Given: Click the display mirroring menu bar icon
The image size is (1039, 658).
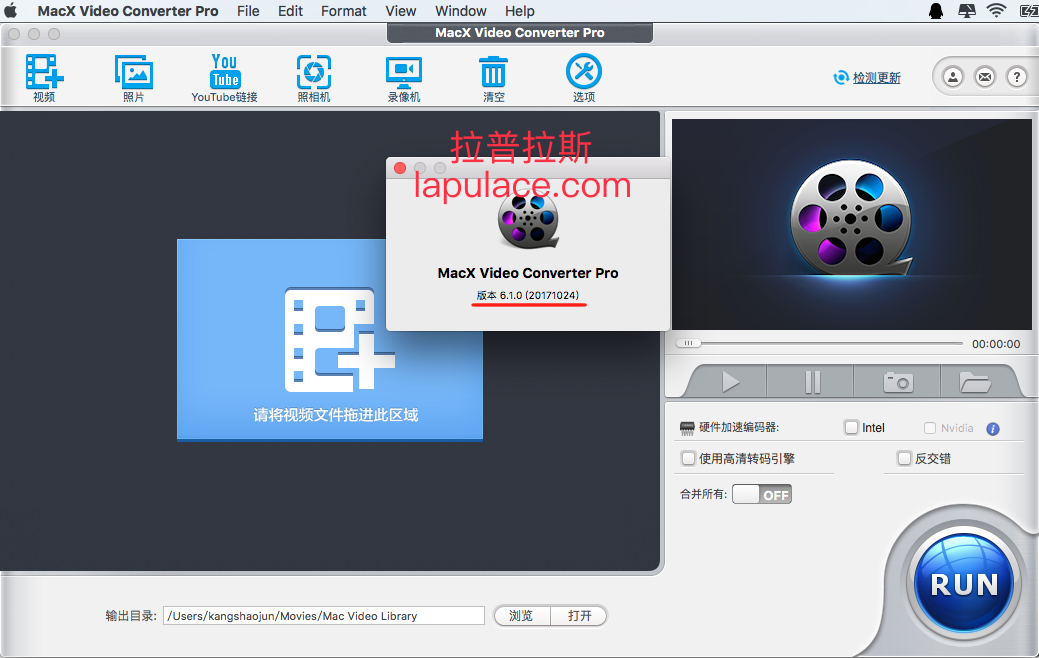Looking at the screenshot, I should [967, 11].
